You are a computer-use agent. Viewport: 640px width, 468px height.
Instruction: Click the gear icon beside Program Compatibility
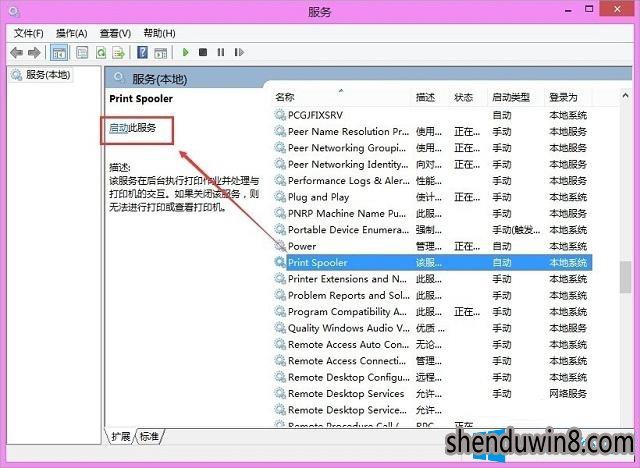[280, 311]
